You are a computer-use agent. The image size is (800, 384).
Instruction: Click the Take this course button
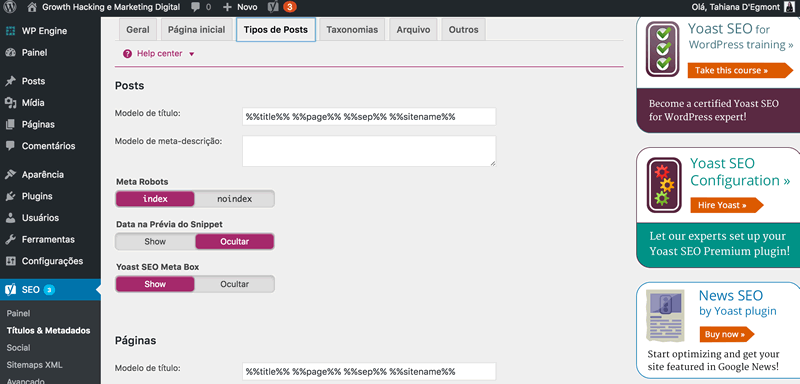(740, 70)
